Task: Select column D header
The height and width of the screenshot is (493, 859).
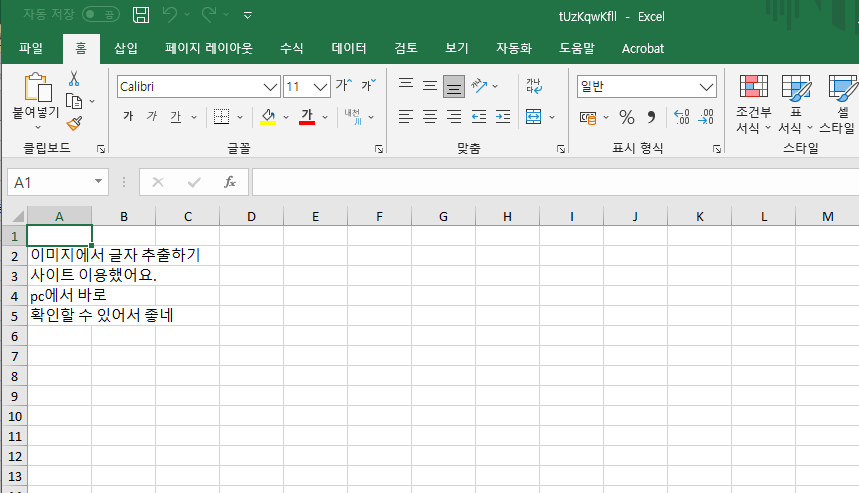Action: click(x=251, y=216)
